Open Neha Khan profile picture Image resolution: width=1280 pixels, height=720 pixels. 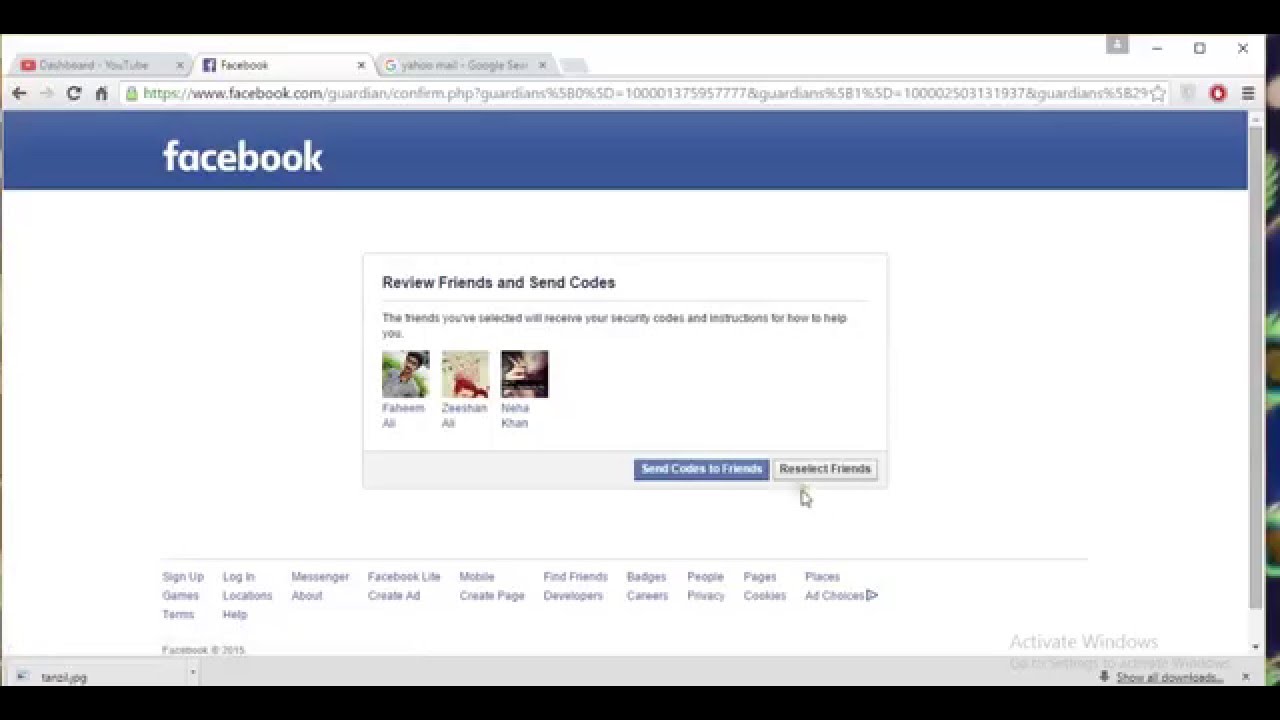click(525, 374)
